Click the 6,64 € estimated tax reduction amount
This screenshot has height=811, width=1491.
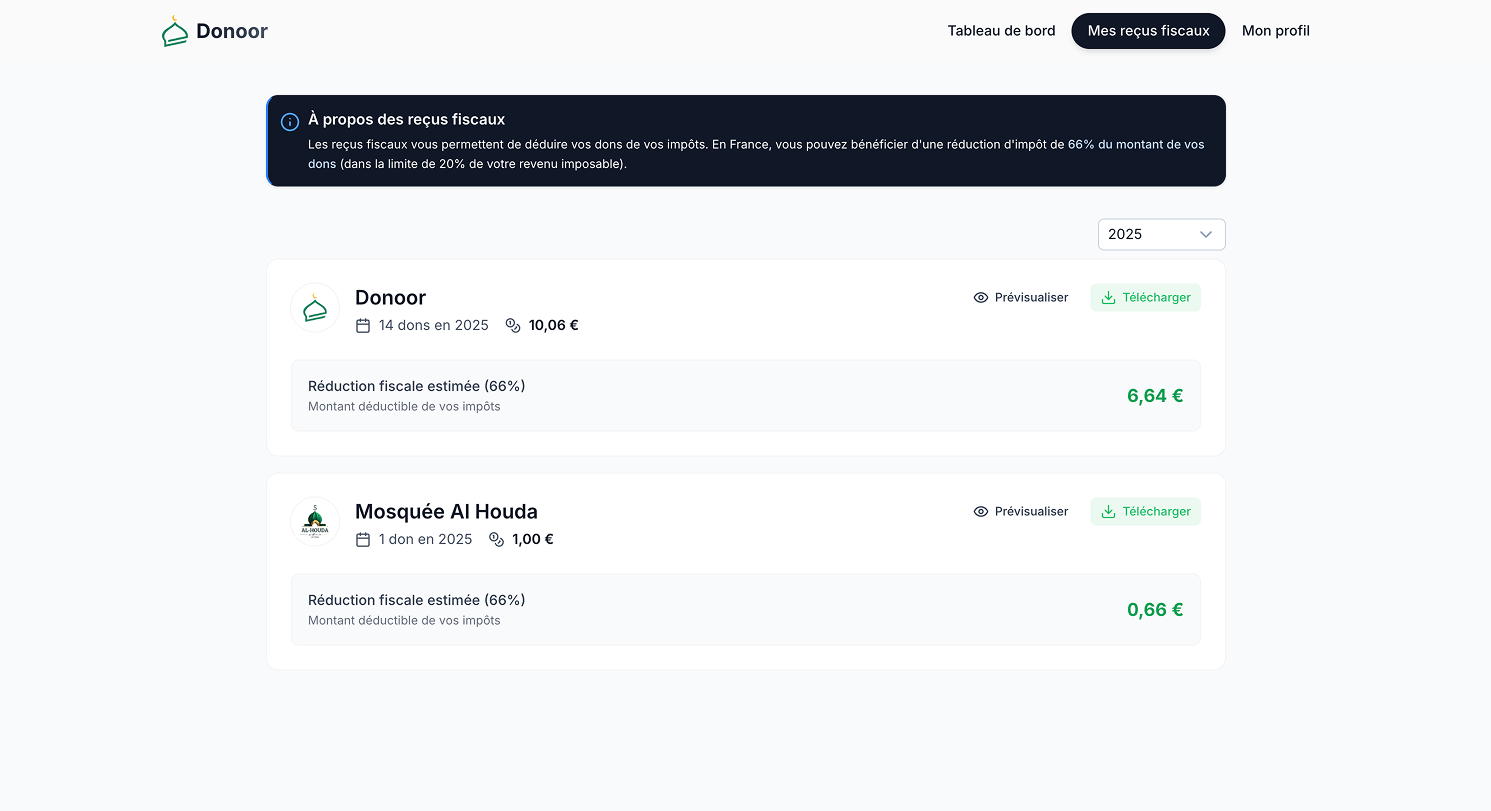1155,396
